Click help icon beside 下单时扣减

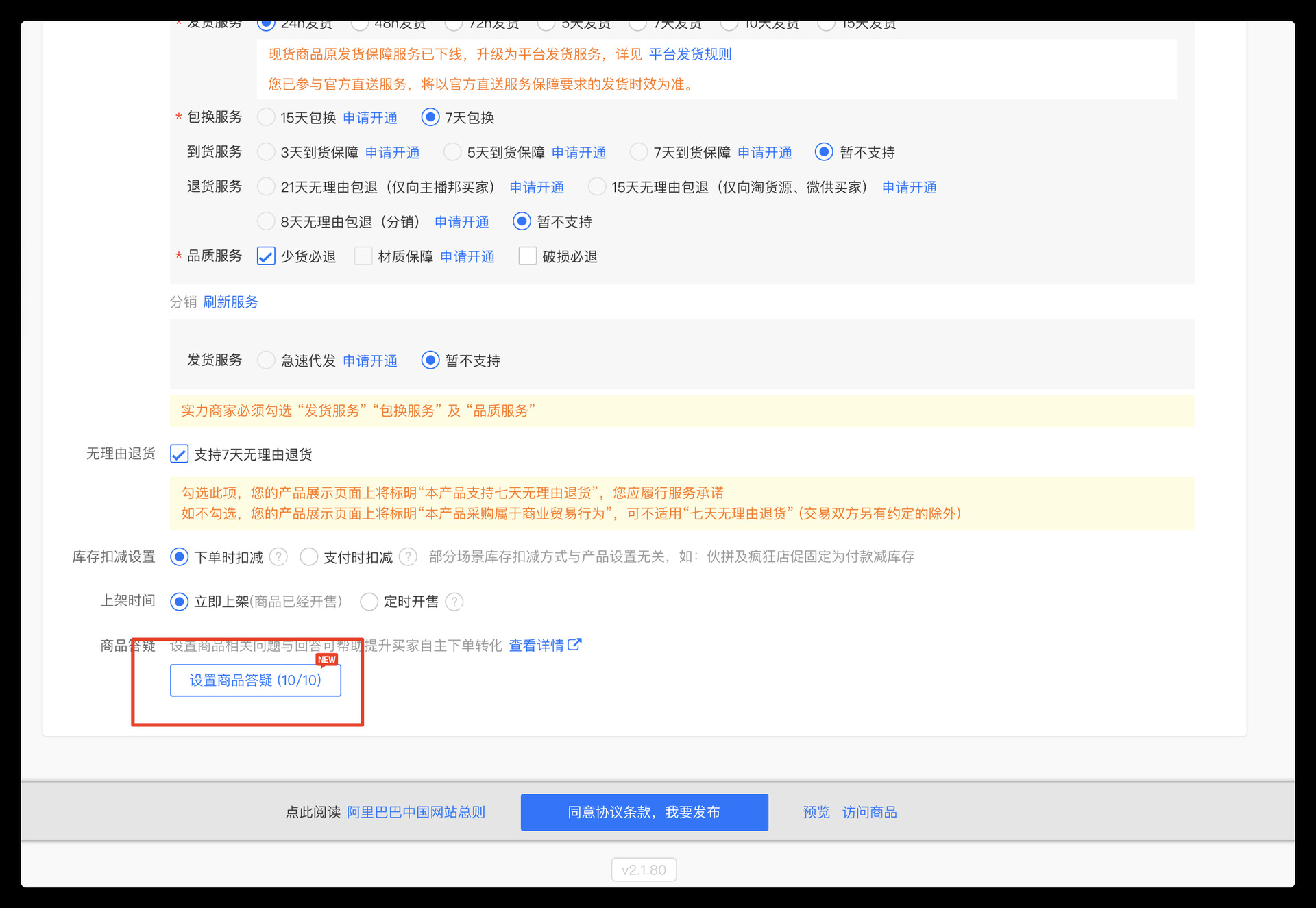tap(278, 557)
